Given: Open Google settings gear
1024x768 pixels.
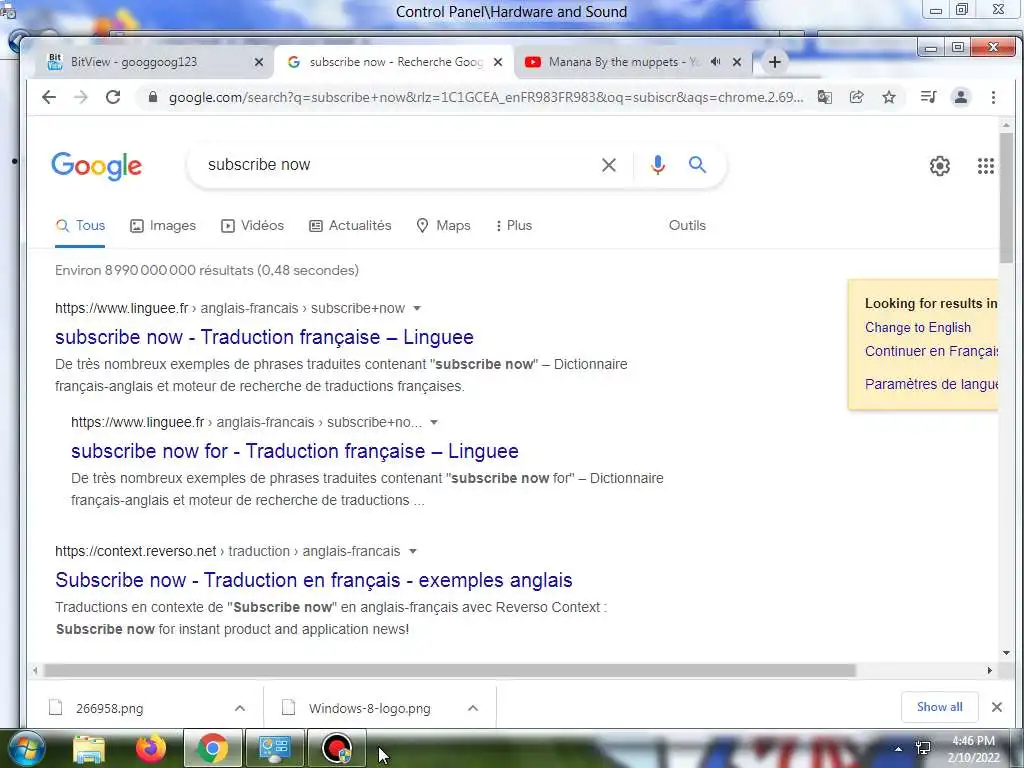Looking at the screenshot, I should (x=940, y=166).
